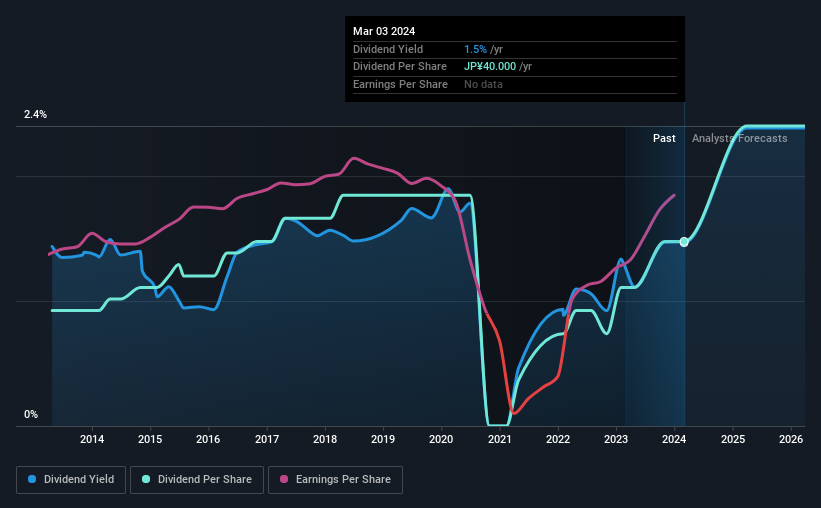
Task: Click the 2026 x-axis label
Action: click(x=791, y=439)
